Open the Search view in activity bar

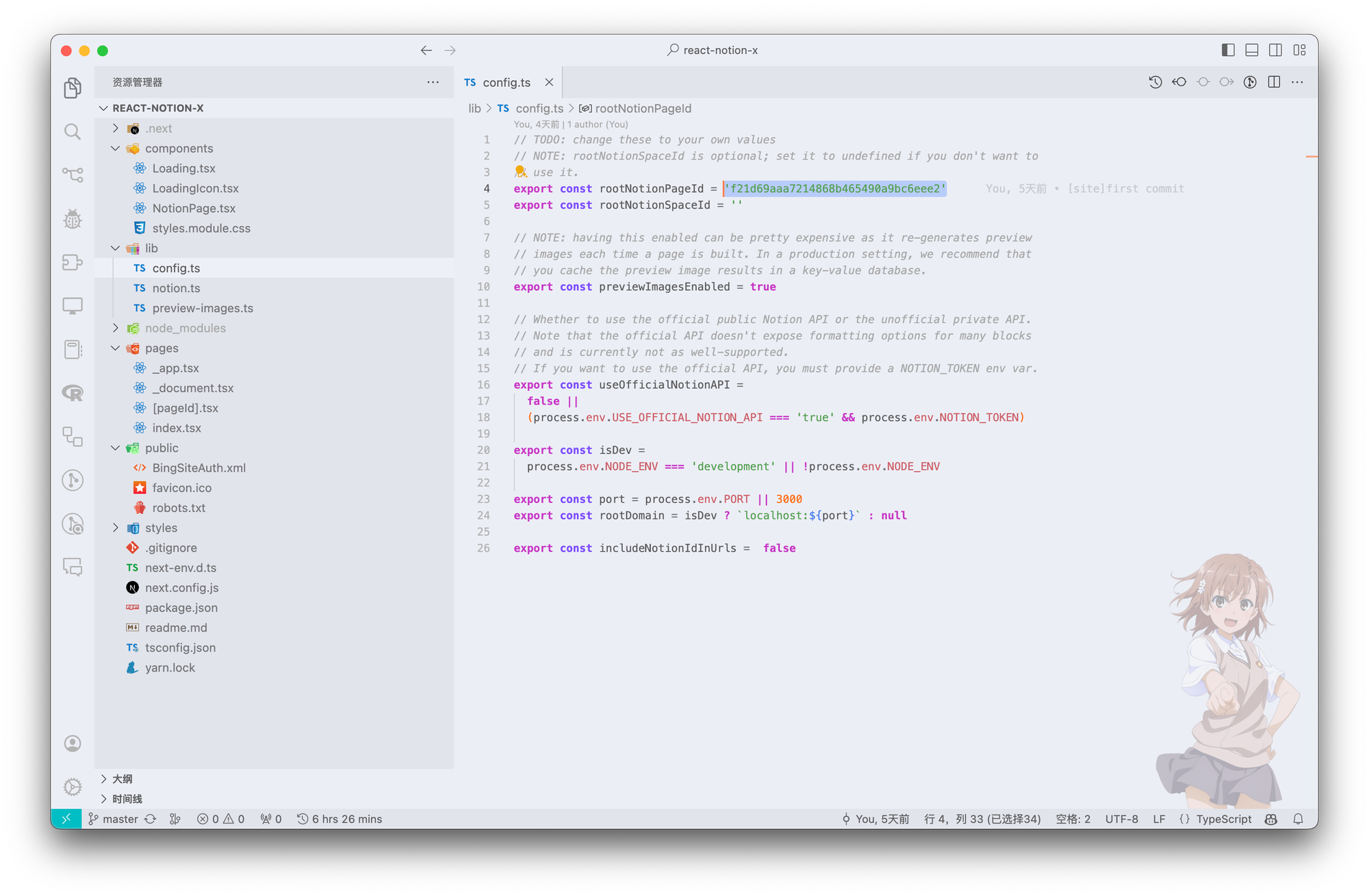tap(73, 131)
